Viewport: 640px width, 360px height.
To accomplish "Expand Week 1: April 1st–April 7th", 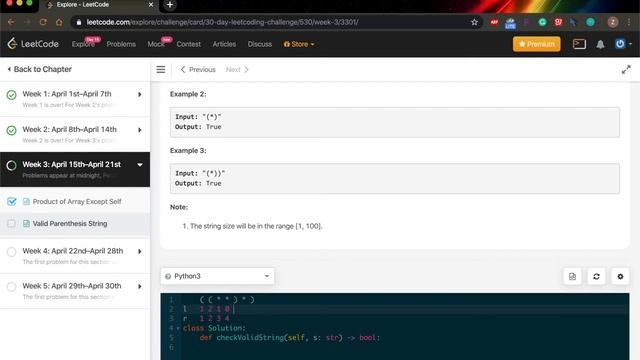I will 75,99.
